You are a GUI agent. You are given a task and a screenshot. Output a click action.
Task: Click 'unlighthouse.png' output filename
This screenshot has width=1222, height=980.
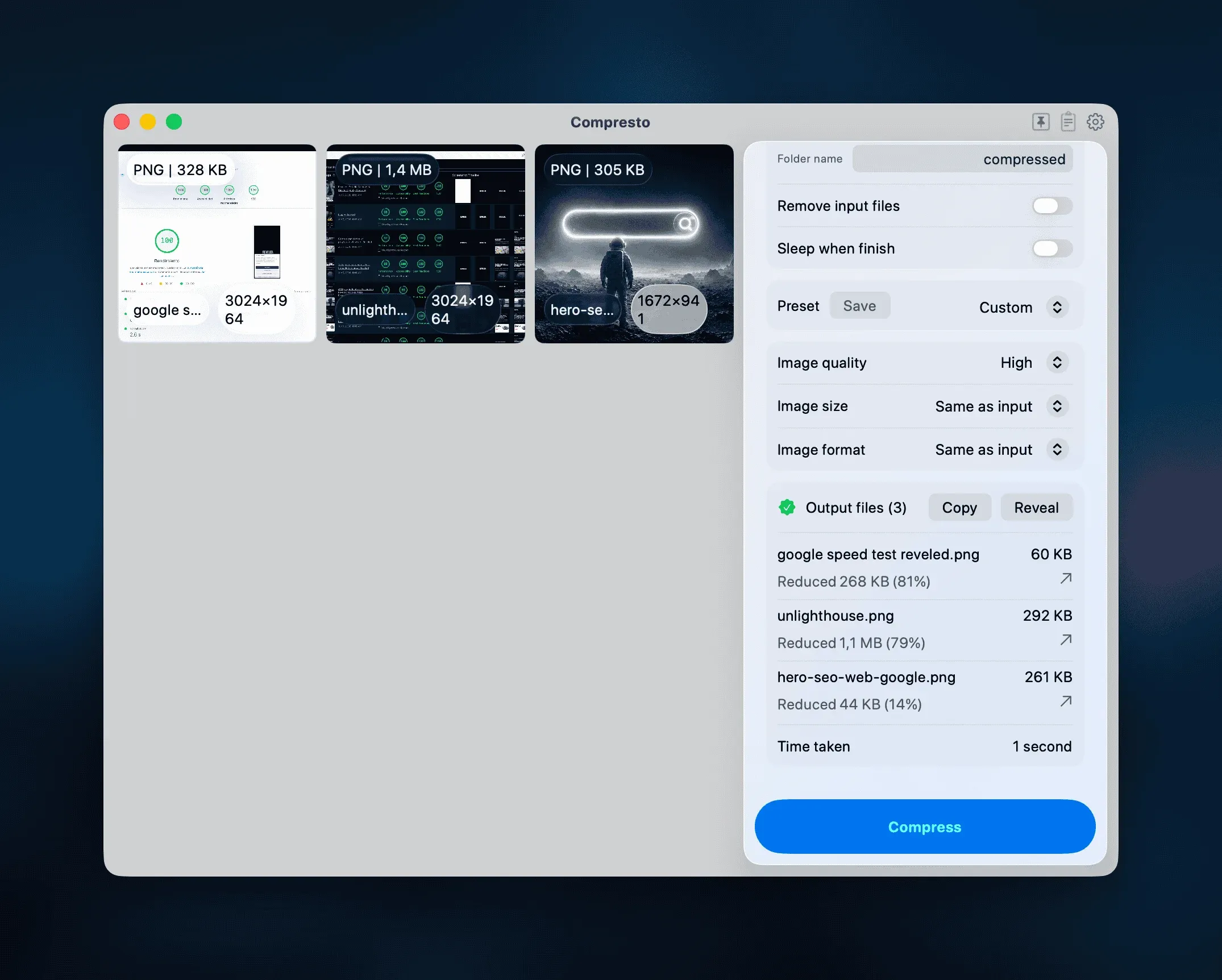tap(836, 616)
